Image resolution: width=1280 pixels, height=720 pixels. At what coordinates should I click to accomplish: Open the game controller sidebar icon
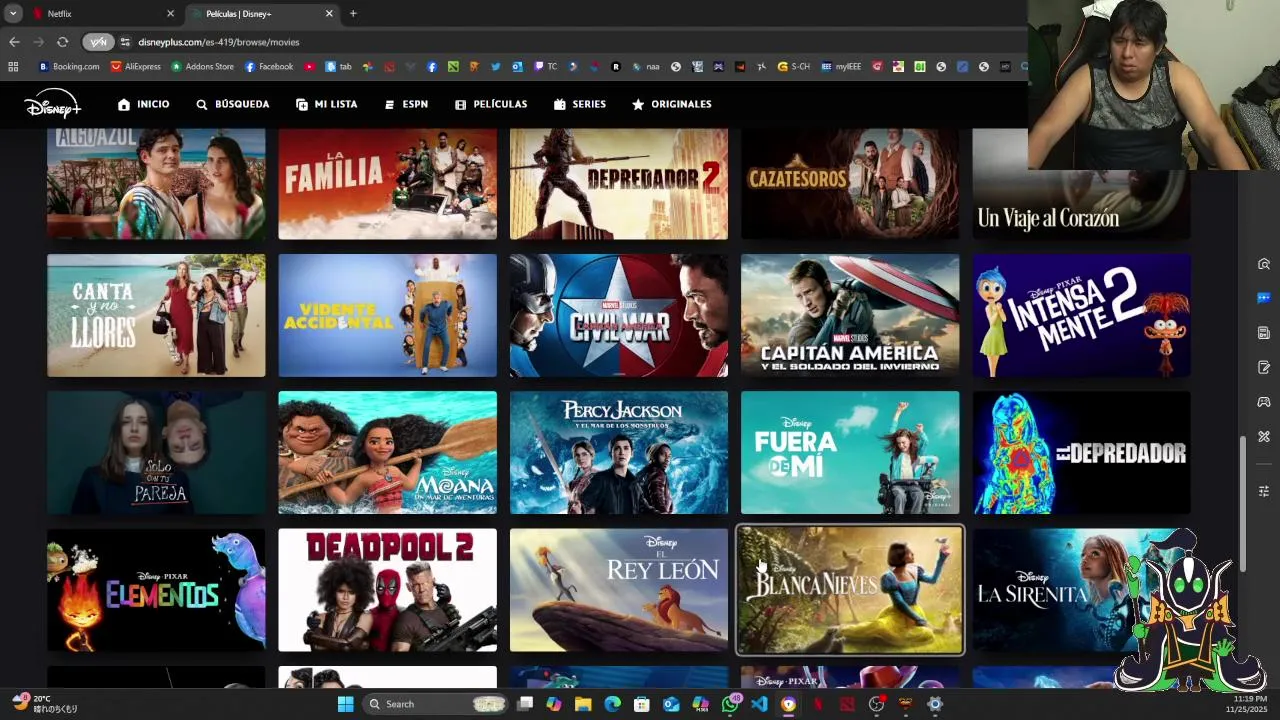tap(1264, 402)
